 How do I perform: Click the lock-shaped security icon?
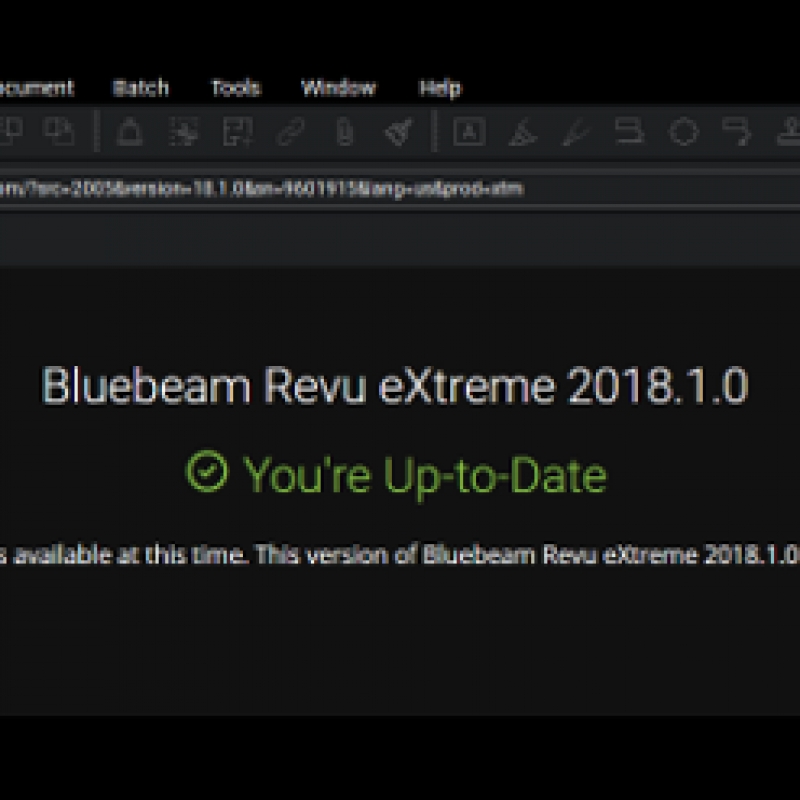click(x=129, y=132)
